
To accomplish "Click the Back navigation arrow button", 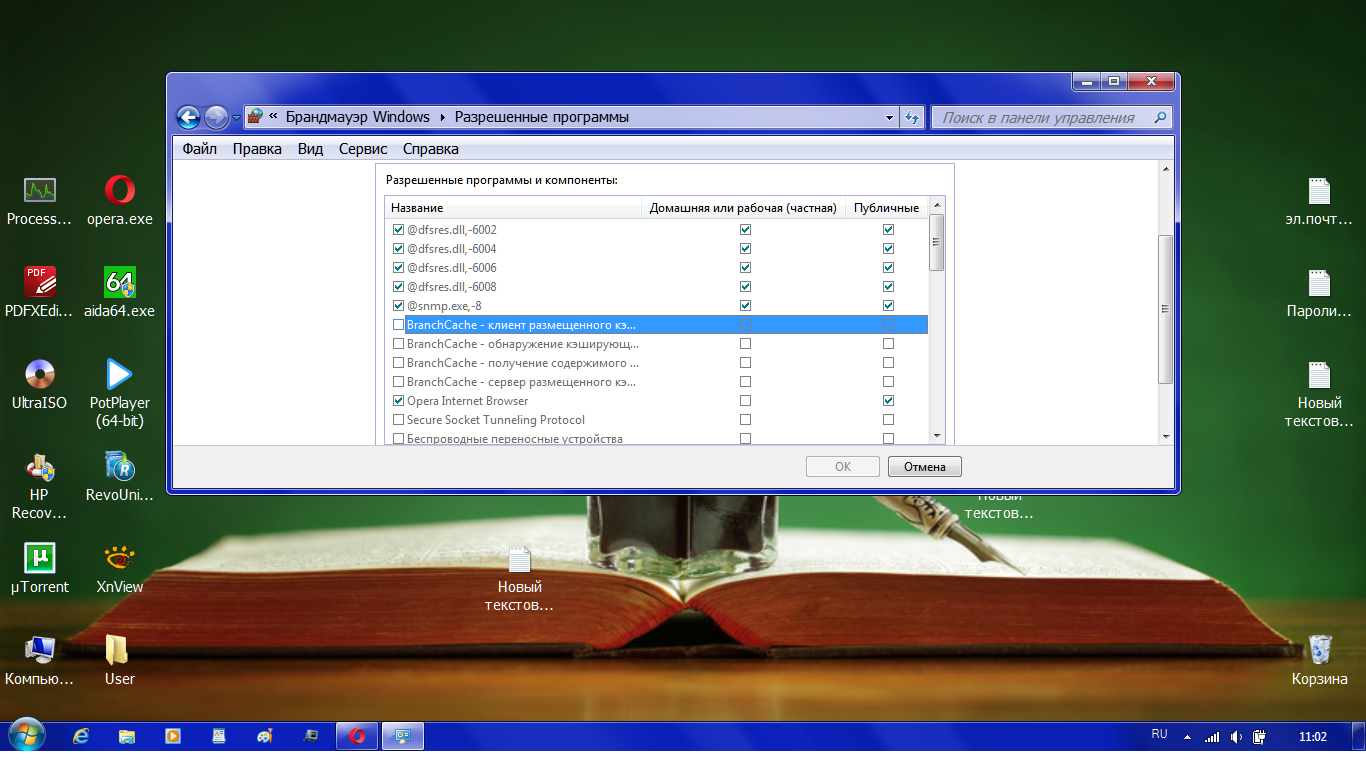I will tap(188, 117).
